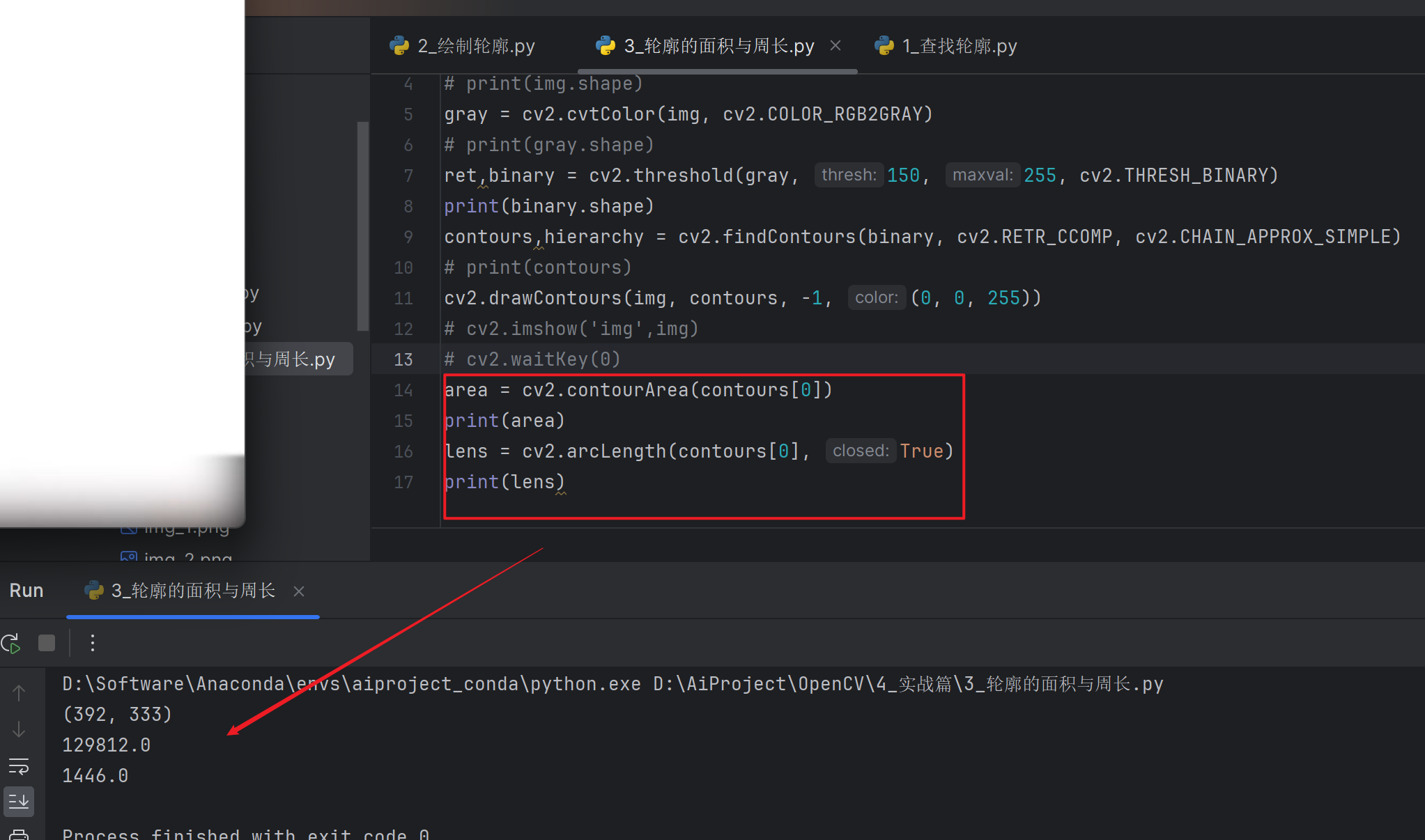Click the Process finished exit code text
The height and width of the screenshot is (840, 1425).
(245, 834)
